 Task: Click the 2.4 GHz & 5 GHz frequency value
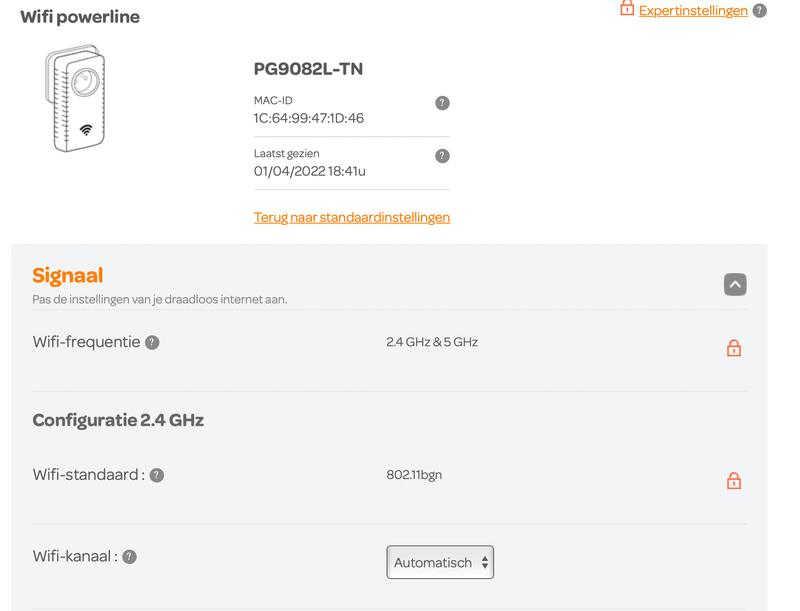(x=432, y=342)
